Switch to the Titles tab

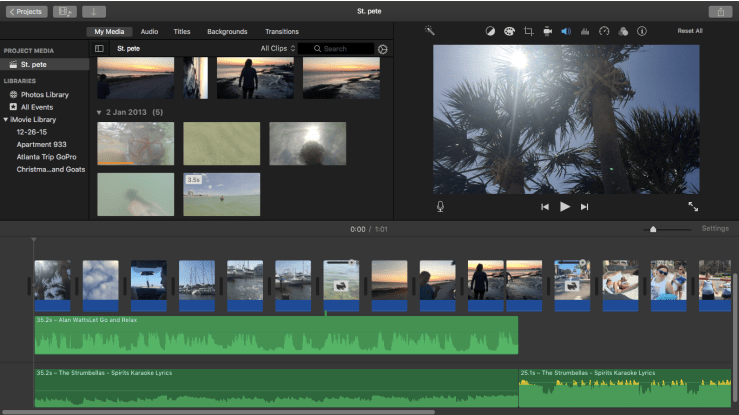[182, 31]
